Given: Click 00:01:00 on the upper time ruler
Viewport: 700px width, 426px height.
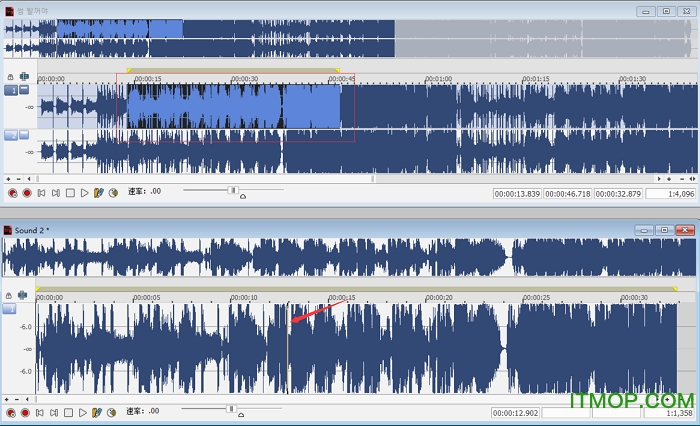Looking at the screenshot, I should [438, 79].
